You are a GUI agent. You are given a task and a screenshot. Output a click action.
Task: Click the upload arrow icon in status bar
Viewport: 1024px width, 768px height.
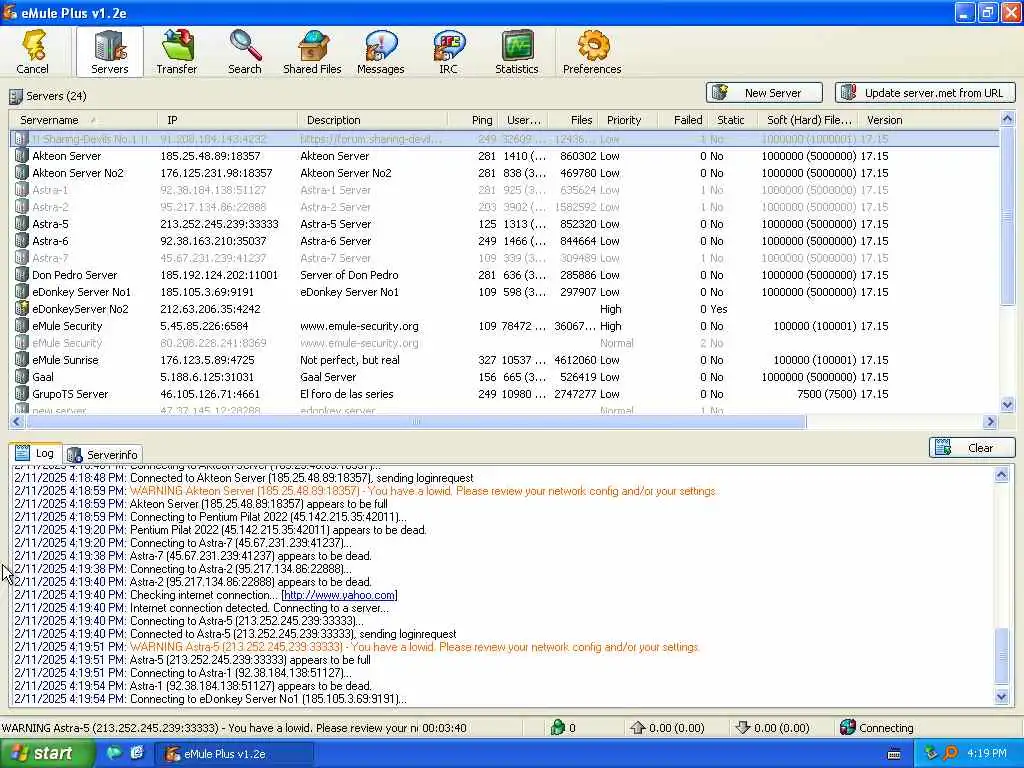tap(637, 728)
